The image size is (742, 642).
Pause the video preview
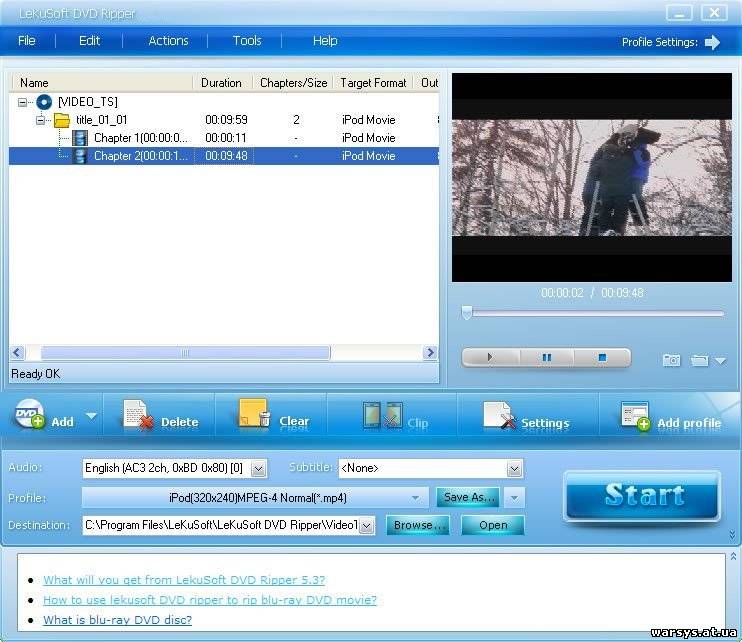point(547,357)
